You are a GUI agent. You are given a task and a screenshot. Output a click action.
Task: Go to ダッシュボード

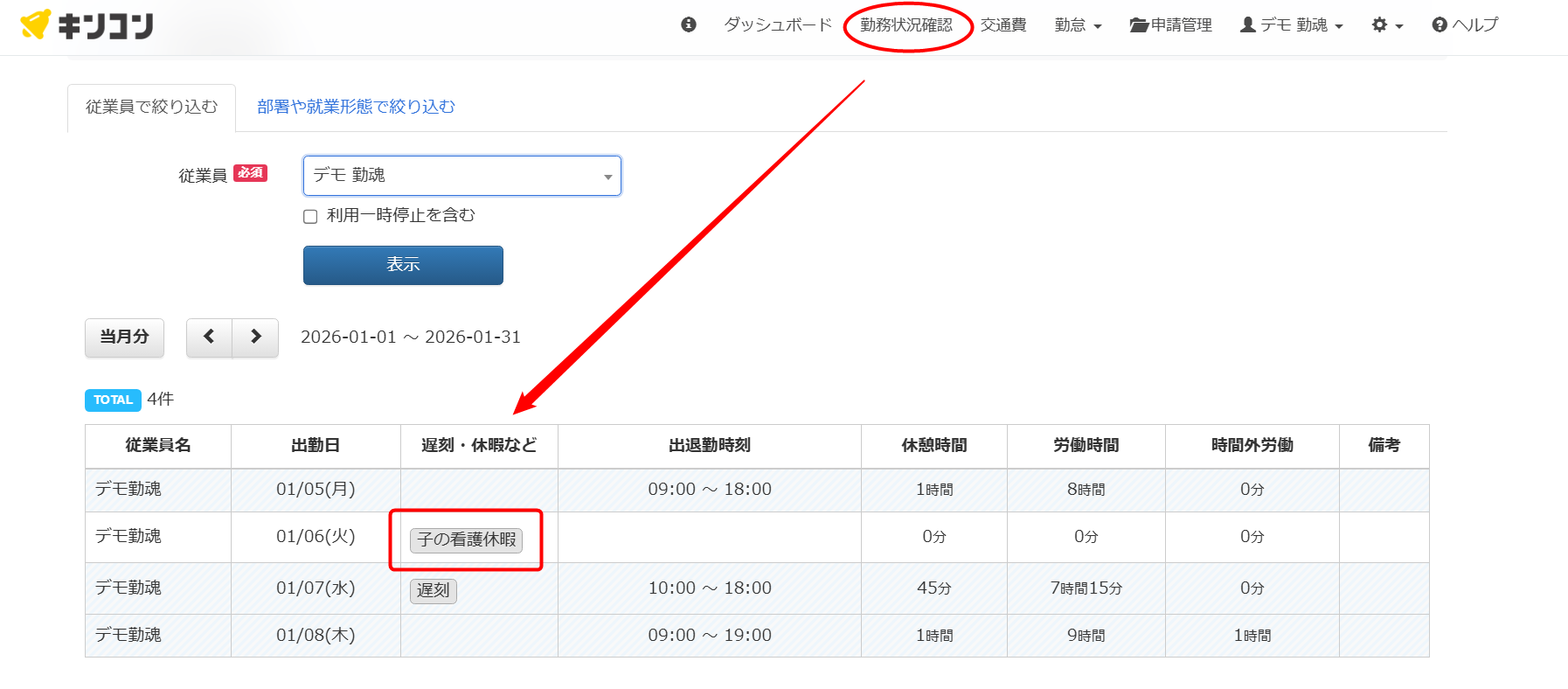click(x=778, y=25)
